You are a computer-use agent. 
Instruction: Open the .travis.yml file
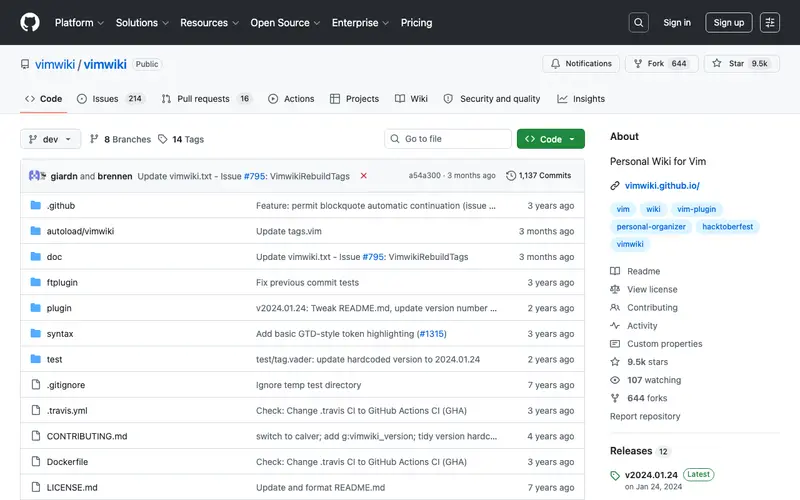[67, 411]
